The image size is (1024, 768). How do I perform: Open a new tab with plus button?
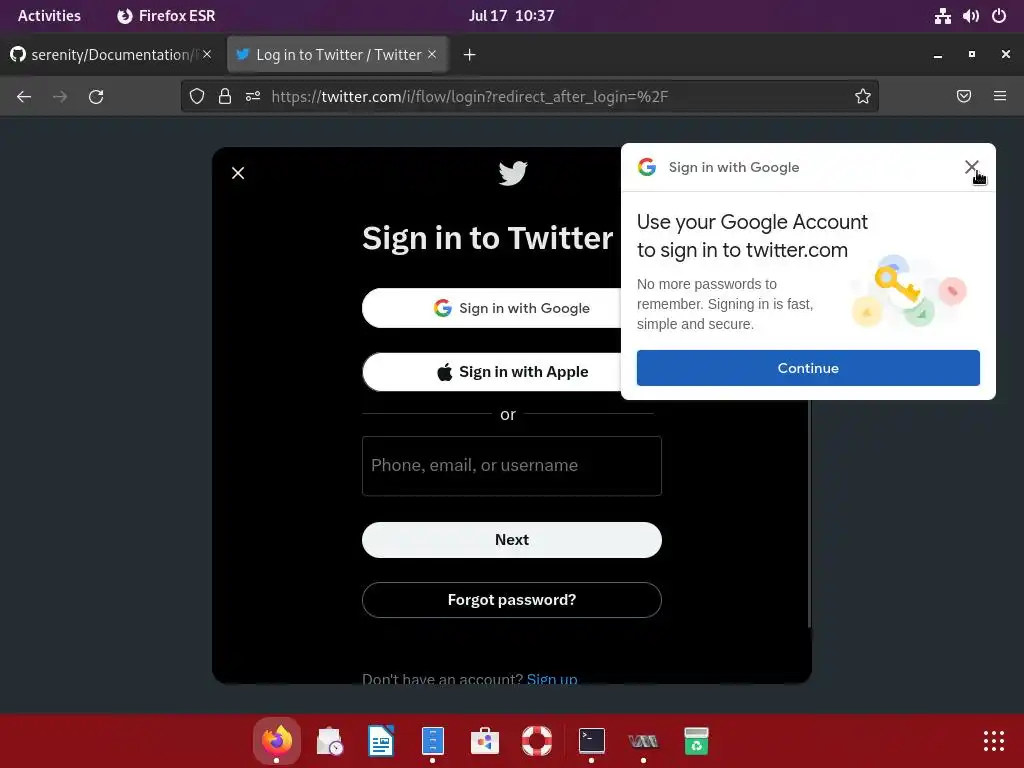pyautogui.click(x=470, y=55)
